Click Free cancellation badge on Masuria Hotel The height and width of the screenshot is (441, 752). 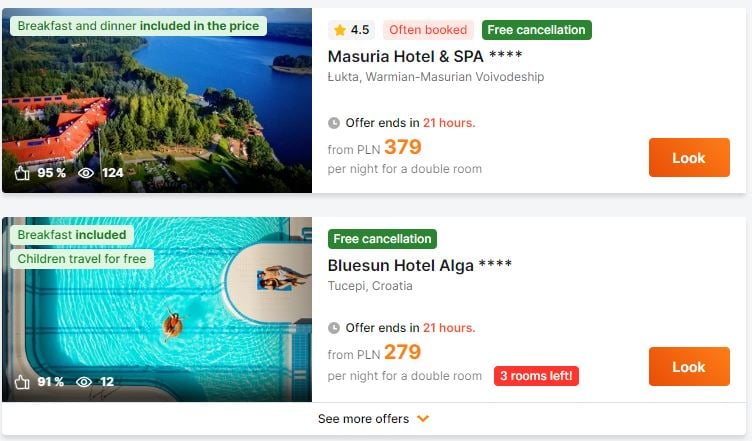point(536,30)
